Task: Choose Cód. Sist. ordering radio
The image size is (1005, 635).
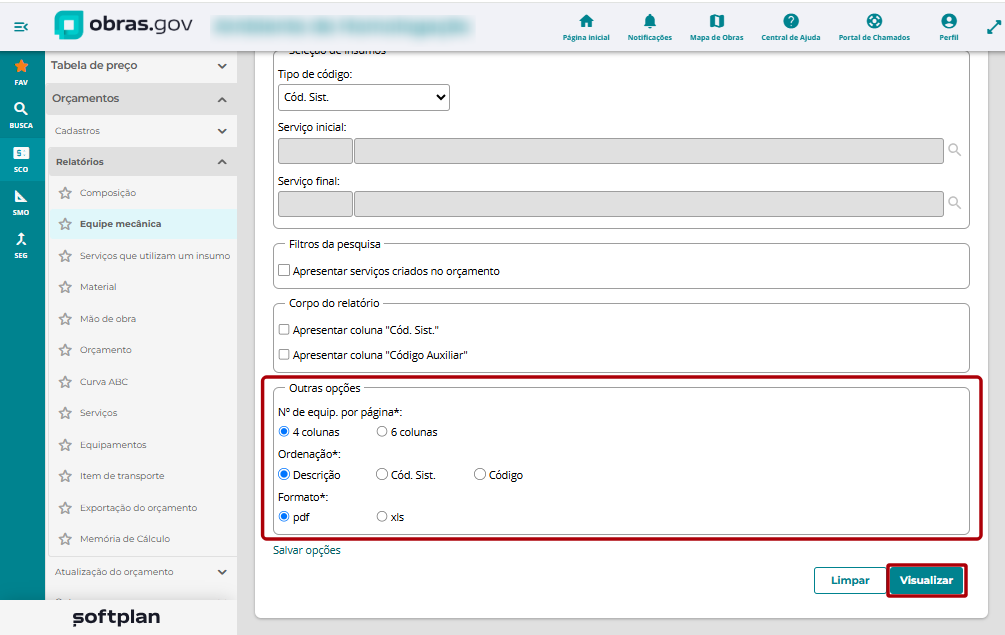Action: point(382,474)
